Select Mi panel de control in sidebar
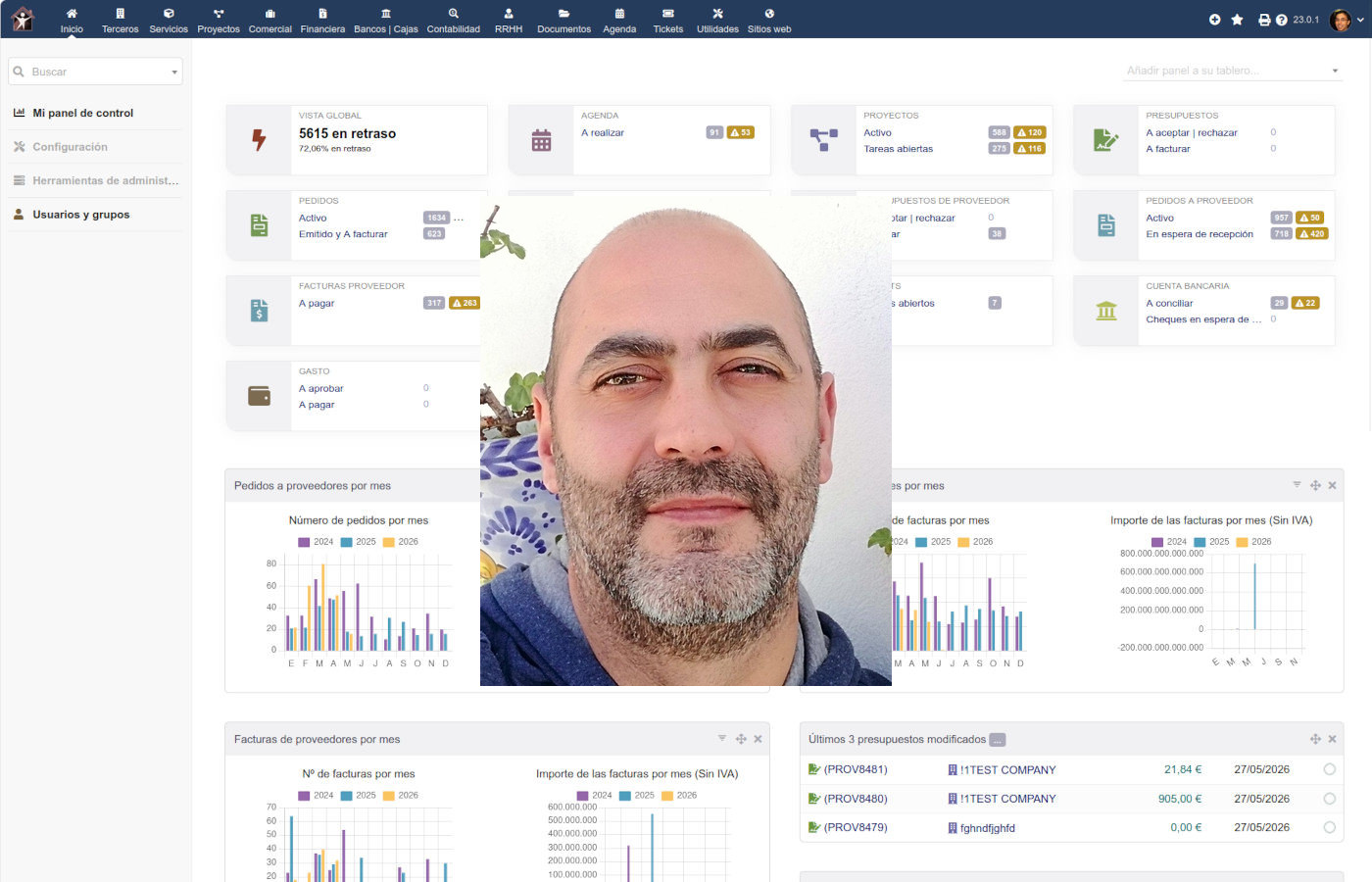 click(x=82, y=113)
